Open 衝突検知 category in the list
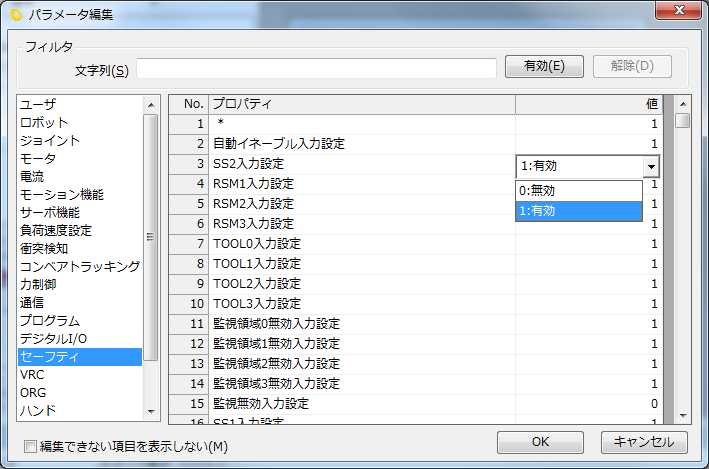The image size is (709, 469). pyautogui.click(x=44, y=248)
